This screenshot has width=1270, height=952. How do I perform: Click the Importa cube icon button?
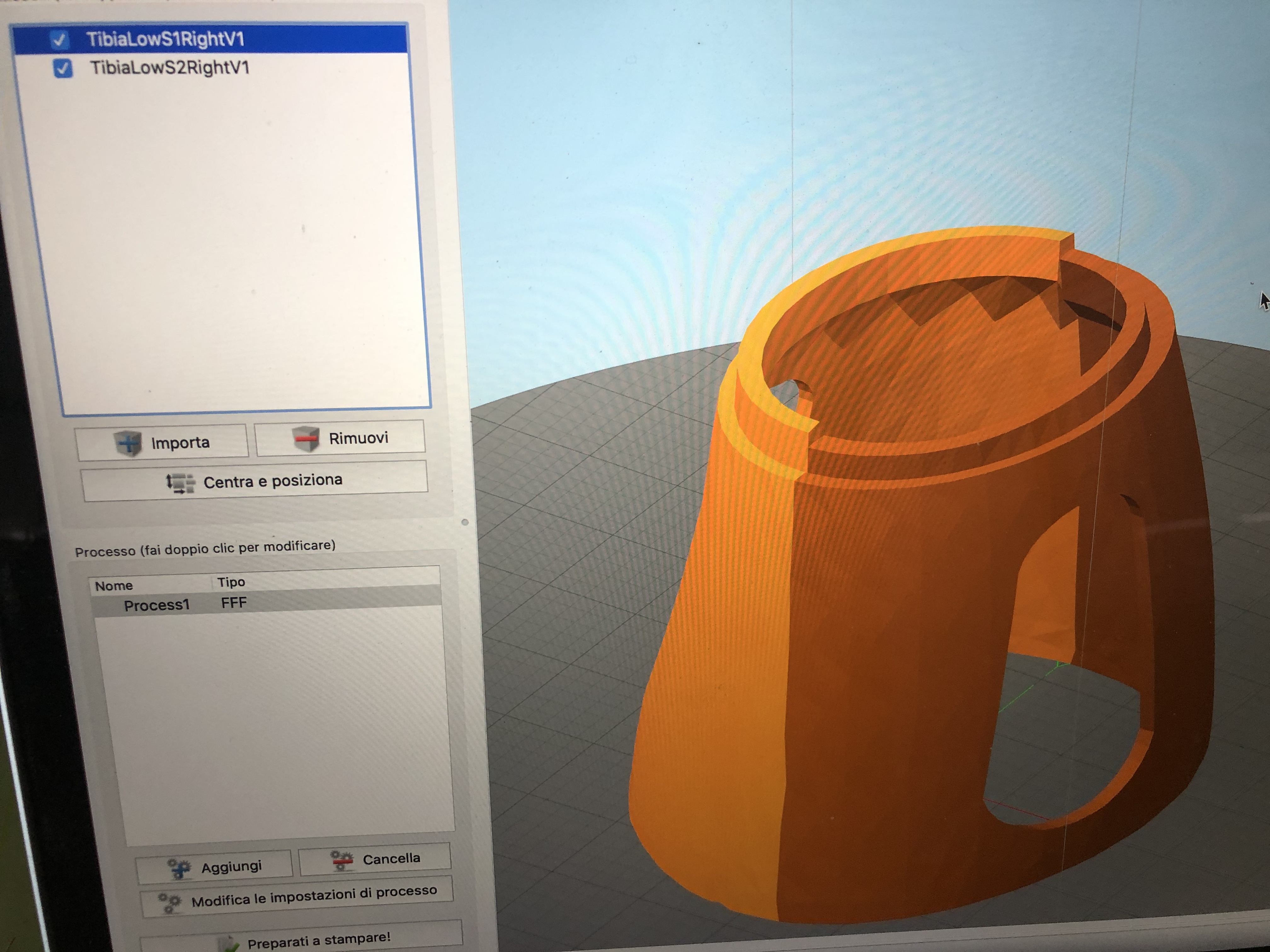(x=128, y=442)
